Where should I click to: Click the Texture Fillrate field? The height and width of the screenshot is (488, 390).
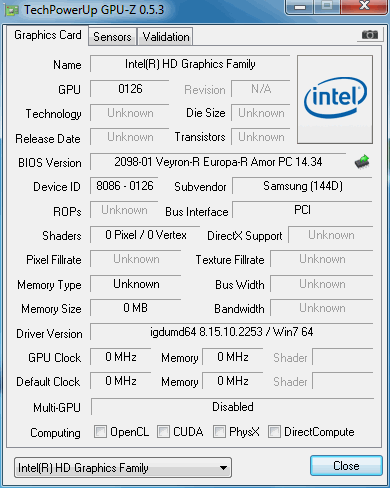(322, 259)
